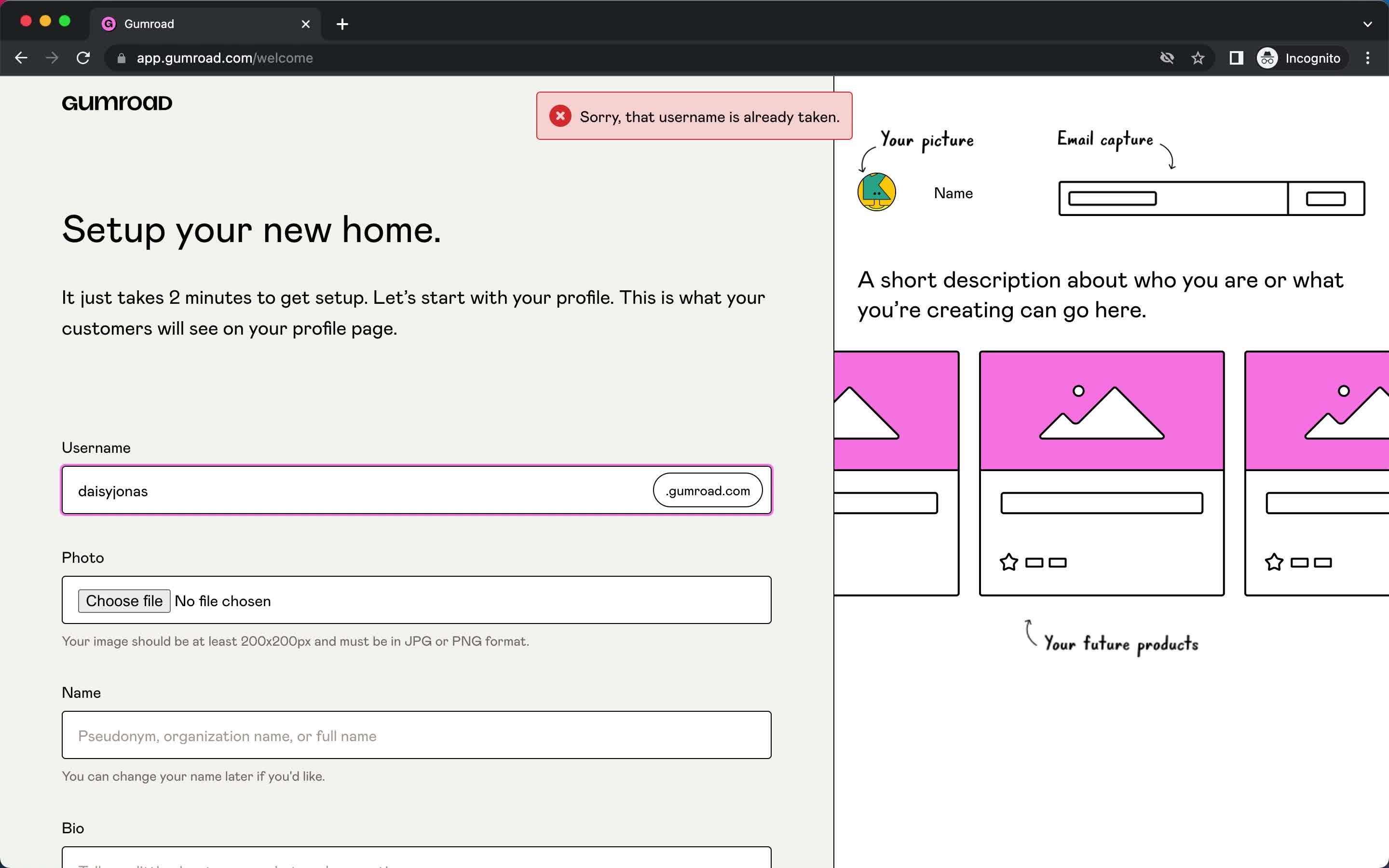Viewport: 1389px width, 868px height.
Task: Click 'Setup your new home.' heading
Action: (x=251, y=230)
